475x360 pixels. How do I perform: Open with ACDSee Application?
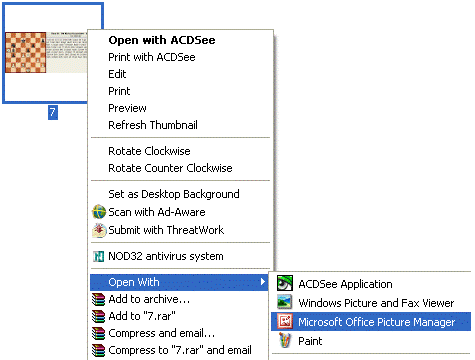click(371, 284)
